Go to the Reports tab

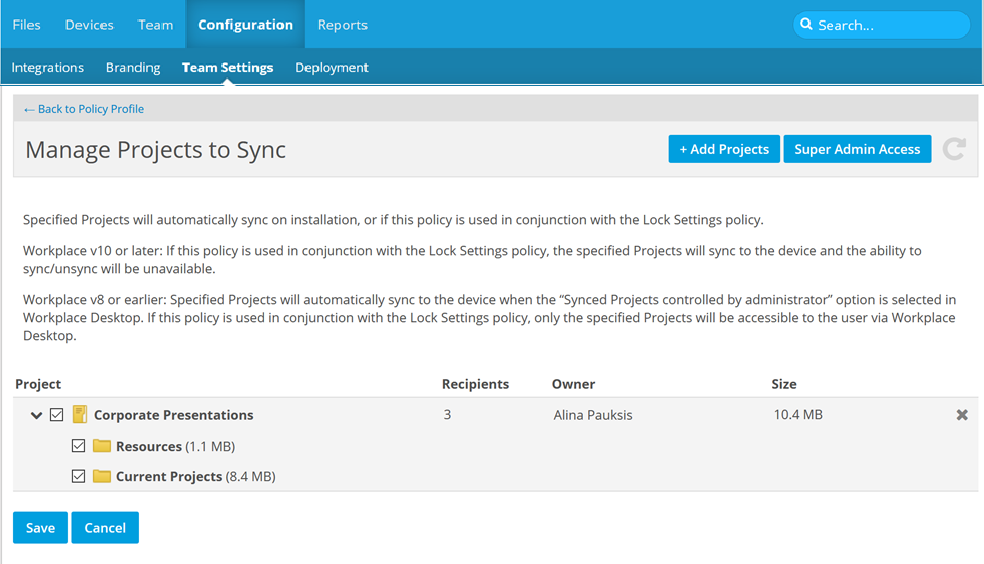click(342, 25)
